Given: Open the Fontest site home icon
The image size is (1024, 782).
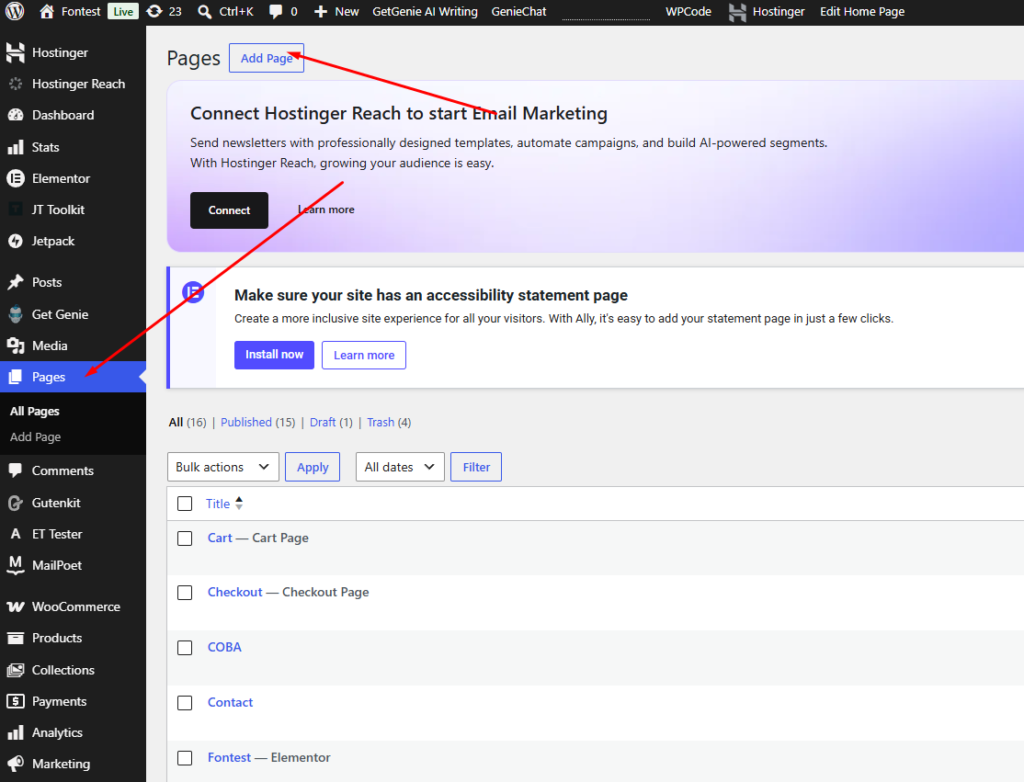Looking at the screenshot, I should pos(46,11).
